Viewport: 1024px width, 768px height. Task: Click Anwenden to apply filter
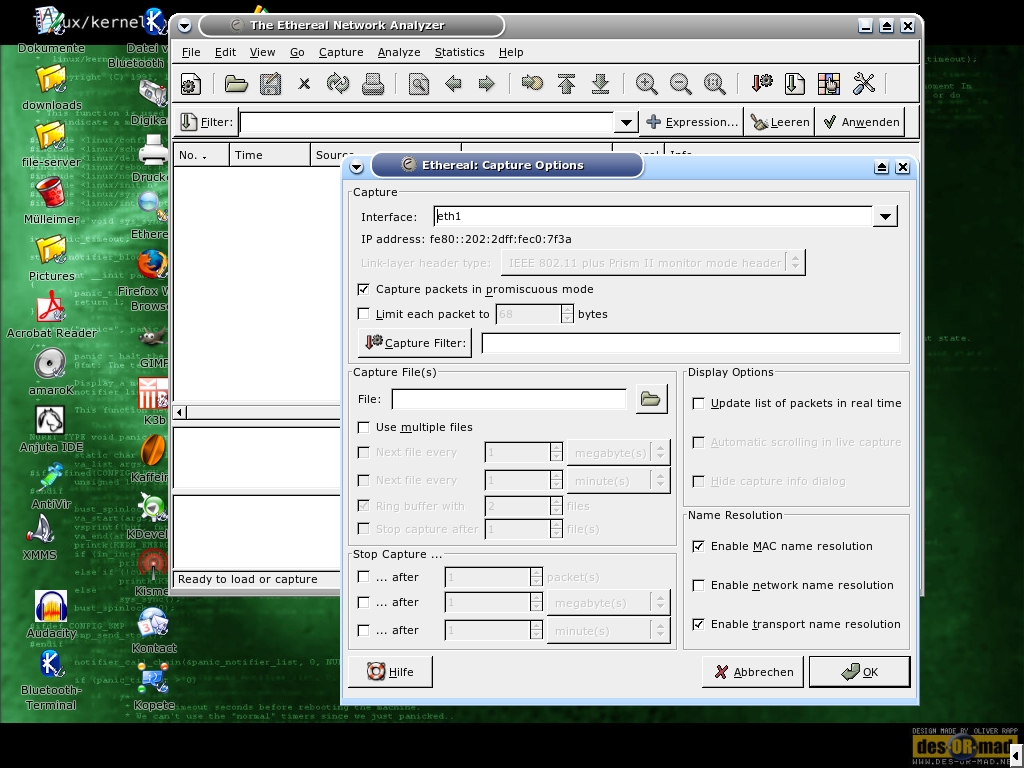[x=861, y=122]
